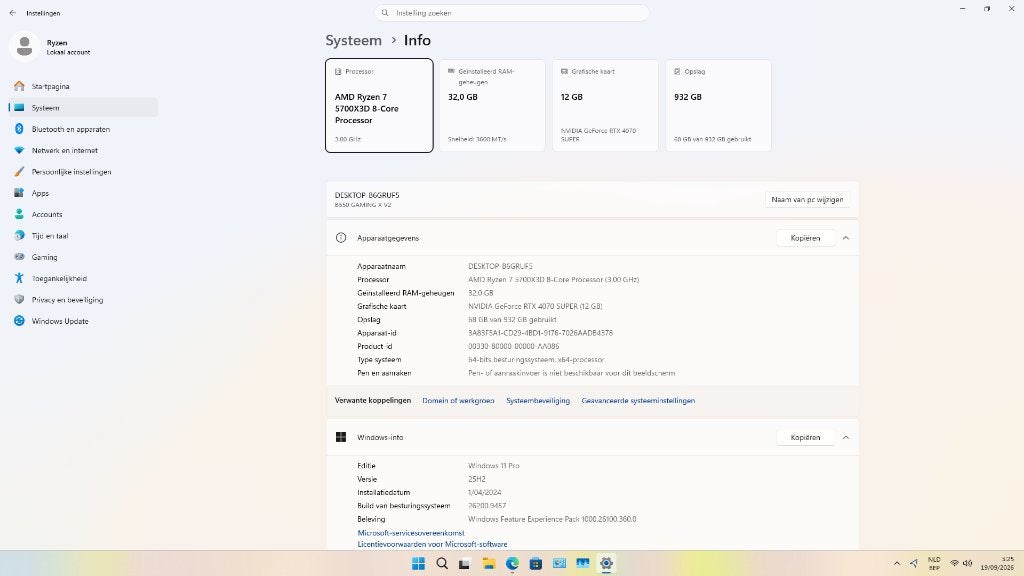Open Microsoft-servicesovereenkomst link
Viewport: 1024px width, 576px height.
click(411, 533)
